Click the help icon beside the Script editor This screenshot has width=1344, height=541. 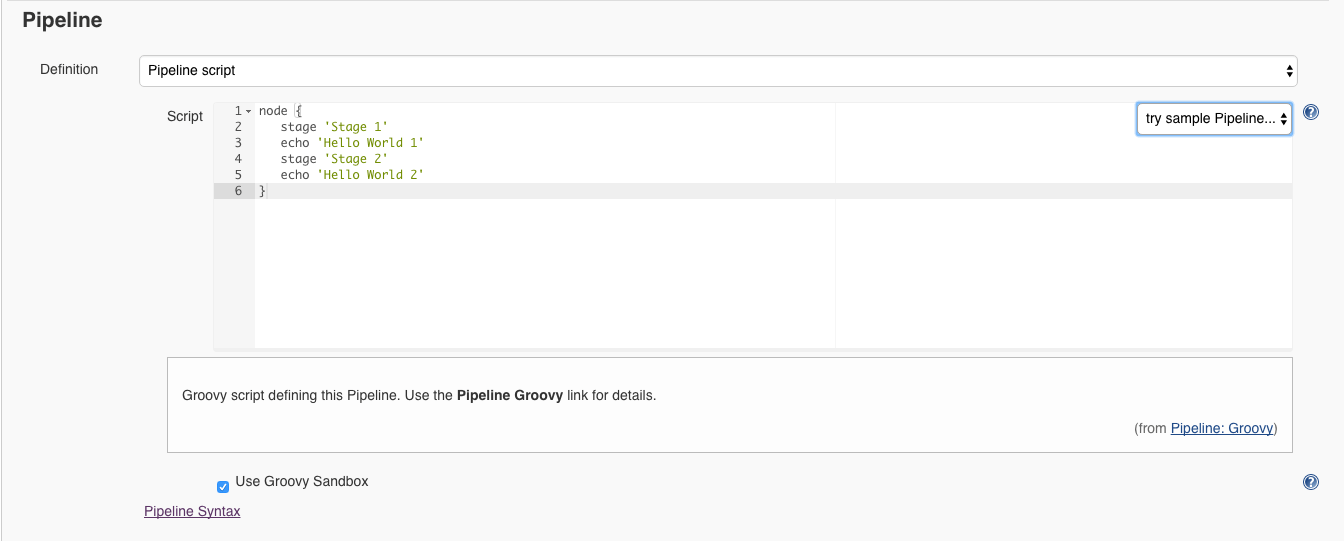(x=1311, y=113)
